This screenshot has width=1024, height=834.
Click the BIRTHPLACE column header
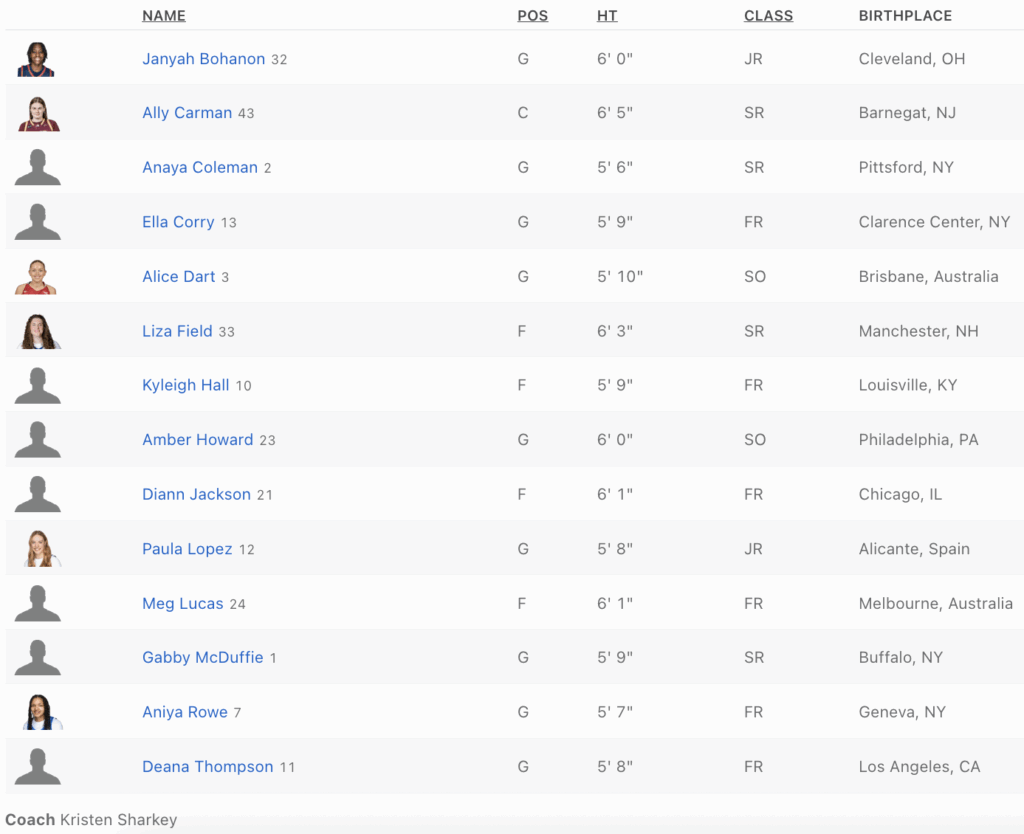click(x=905, y=16)
